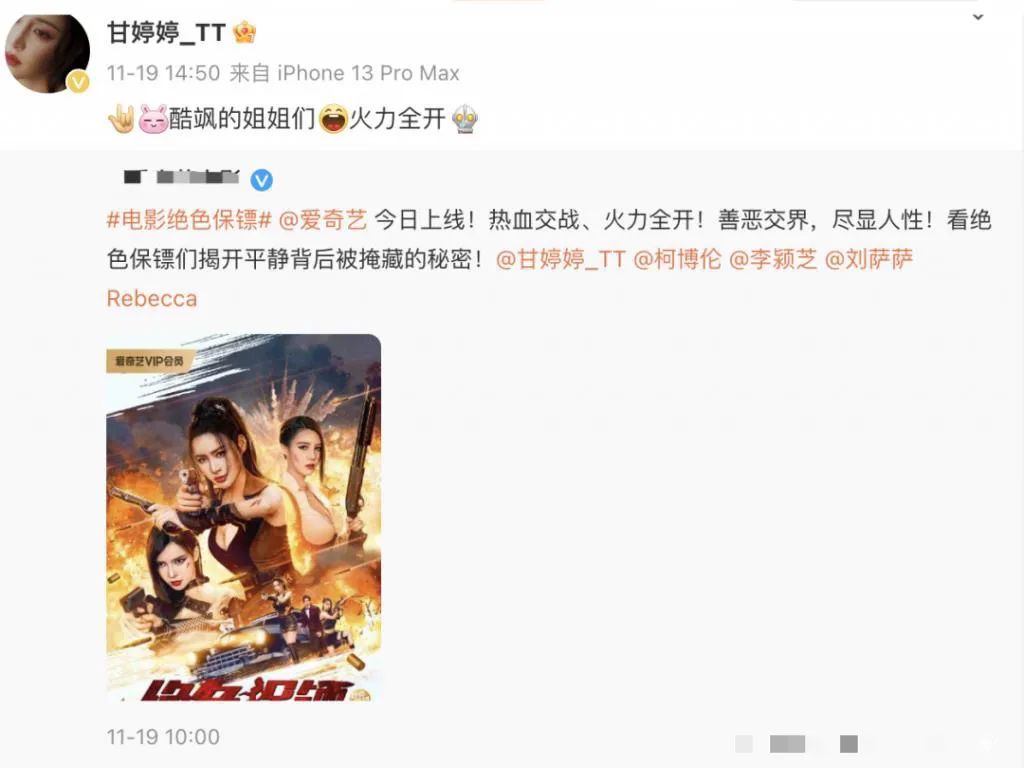Image resolution: width=1024 pixels, height=768 pixels.
Task: Click the laughing face emoji
Action: (333, 120)
